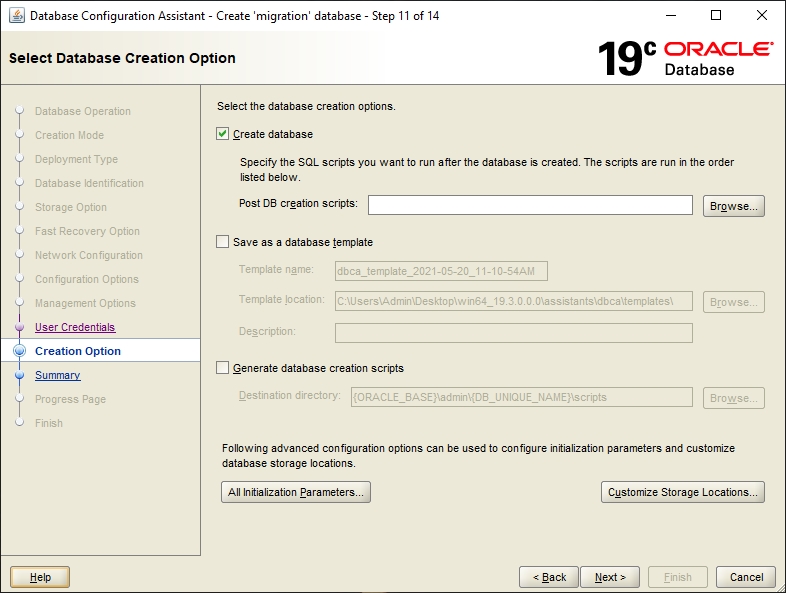Image resolution: width=786 pixels, height=593 pixels.
Task: Click the Creation Option step bullet
Action: 19,351
